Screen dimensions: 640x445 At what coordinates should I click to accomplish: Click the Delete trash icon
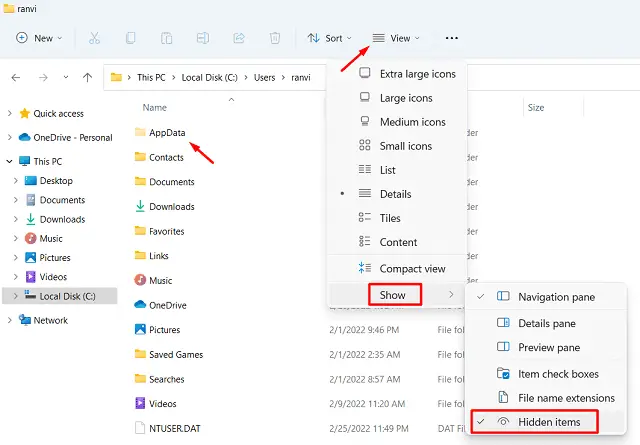click(275, 38)
